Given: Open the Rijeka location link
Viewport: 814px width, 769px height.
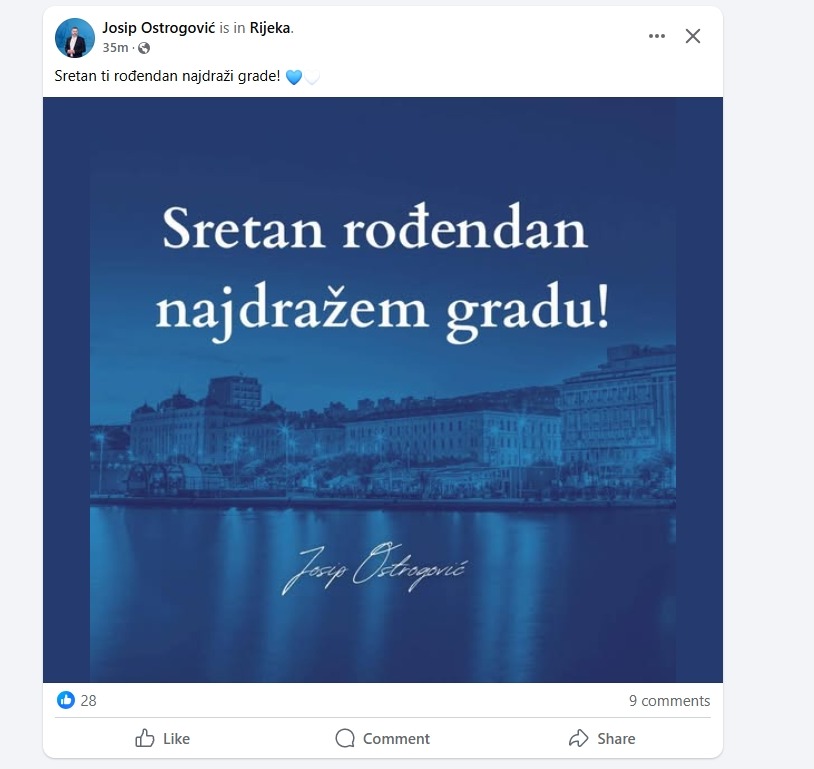Looking at the screenshot, I should click(269, 28).
